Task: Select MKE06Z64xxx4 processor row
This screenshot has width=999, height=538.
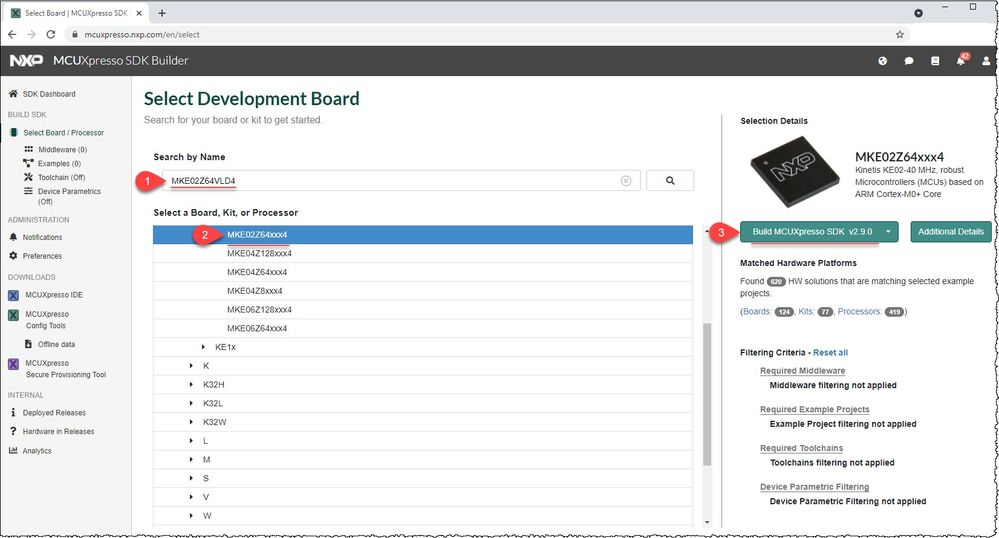Action: [x=422, y=328]
